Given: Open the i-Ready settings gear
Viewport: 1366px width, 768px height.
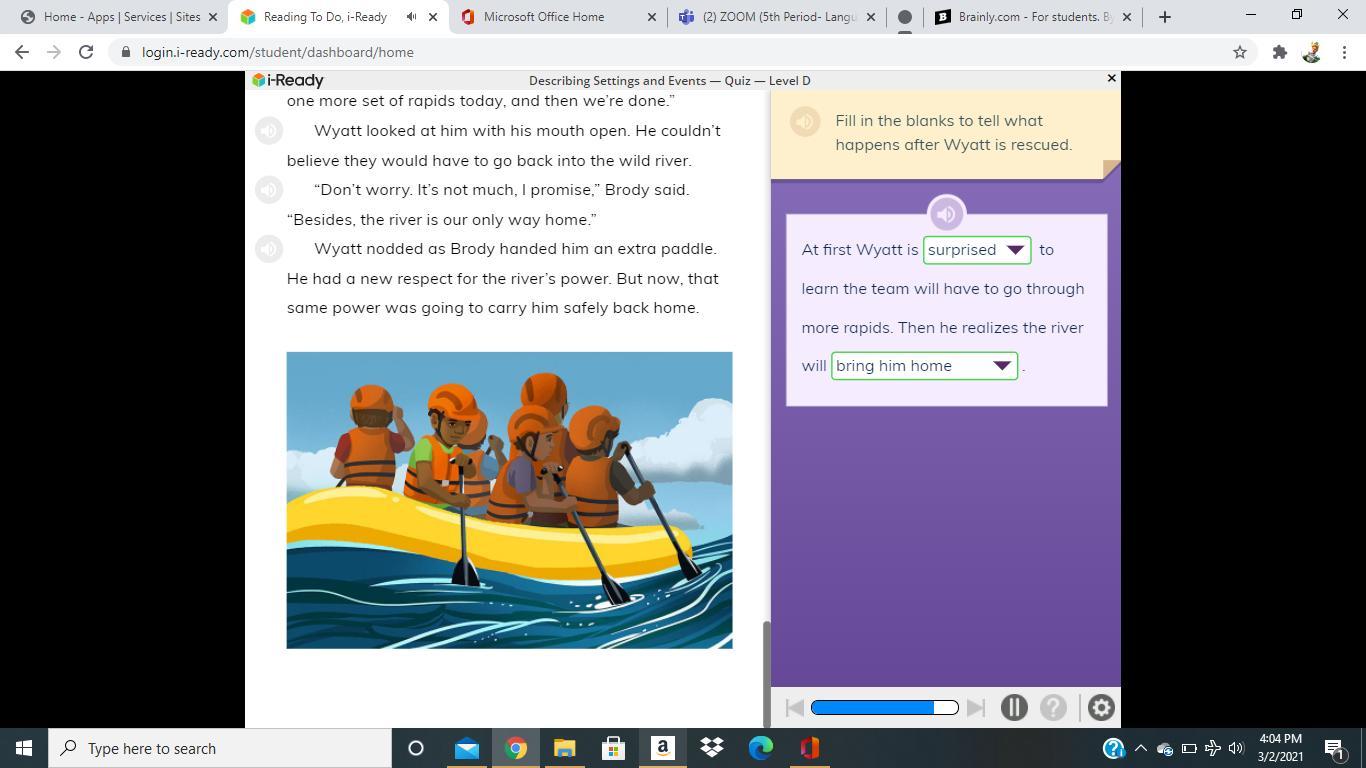Looking at the screenshot, I should tap(1100, 707).
